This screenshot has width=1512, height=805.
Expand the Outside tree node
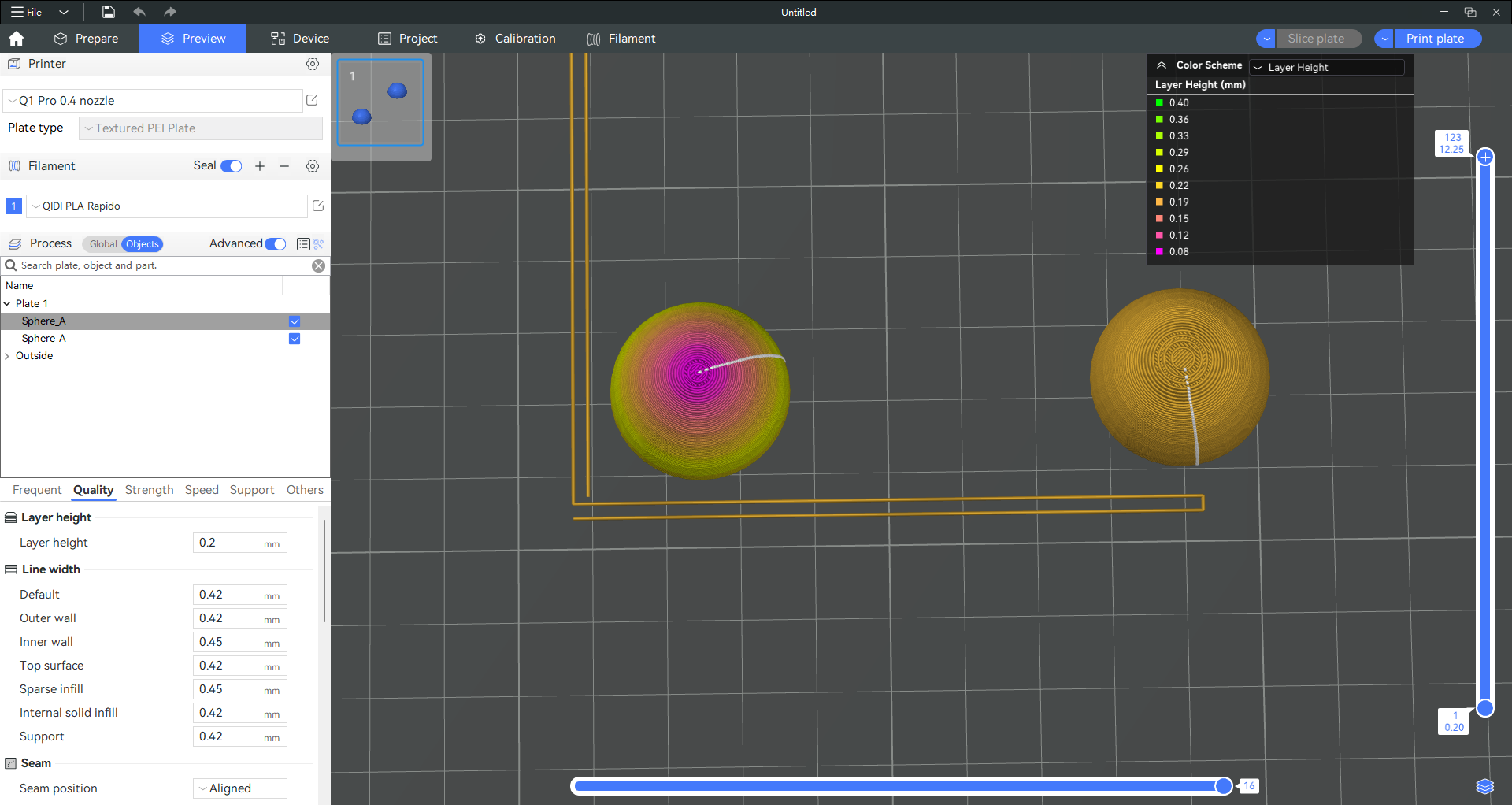pyautogui.click(x=8, y=356)
